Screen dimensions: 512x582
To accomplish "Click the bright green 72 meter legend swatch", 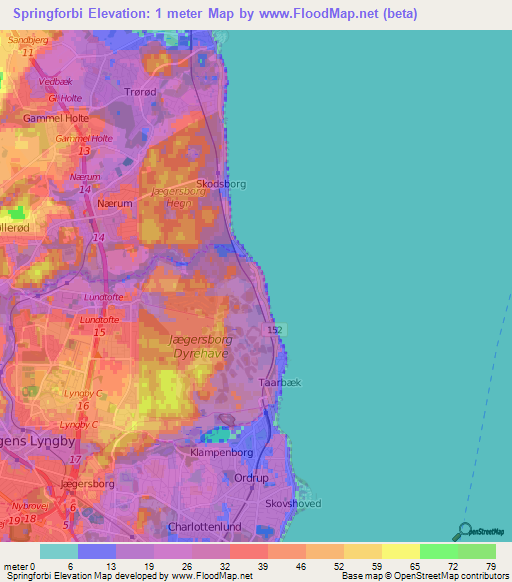I will [439, 552].
